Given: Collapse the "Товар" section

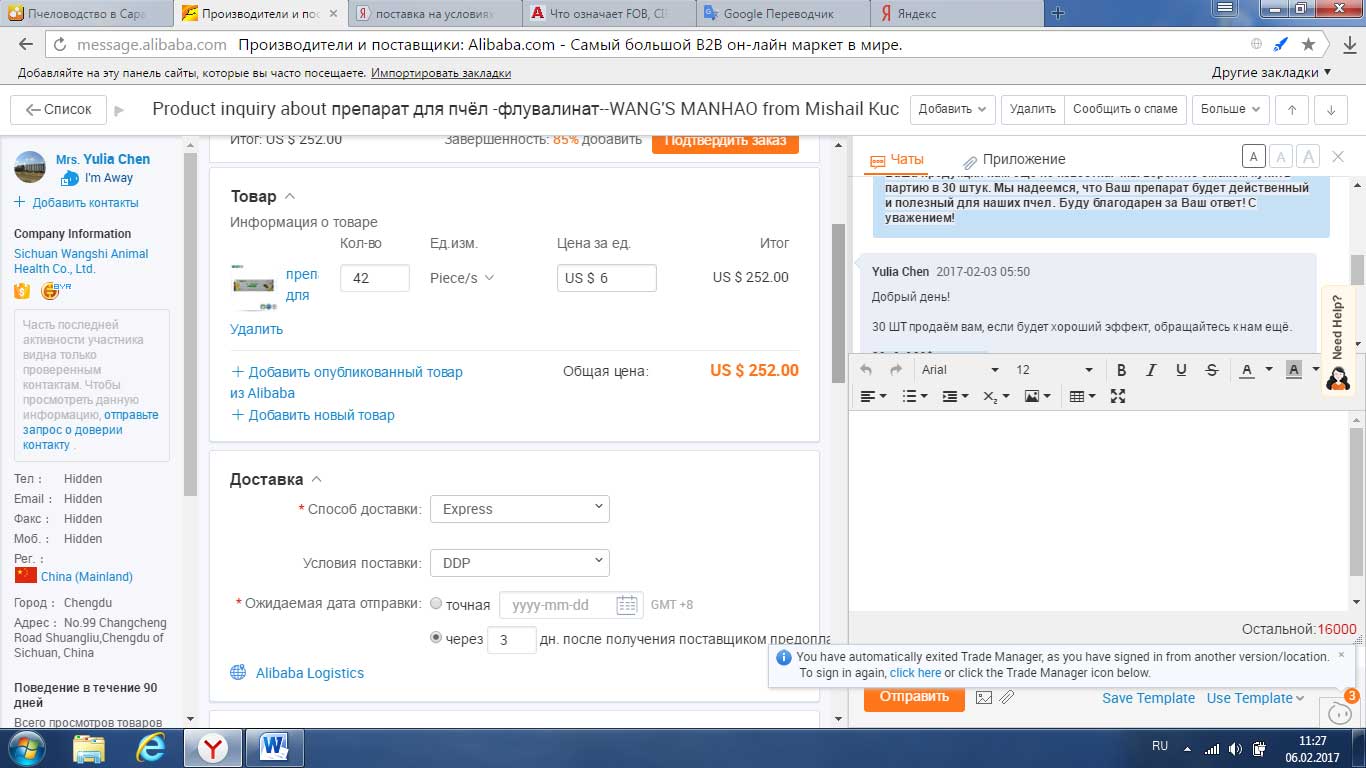Looking at the screenshot, I should [x=290, y=197].
